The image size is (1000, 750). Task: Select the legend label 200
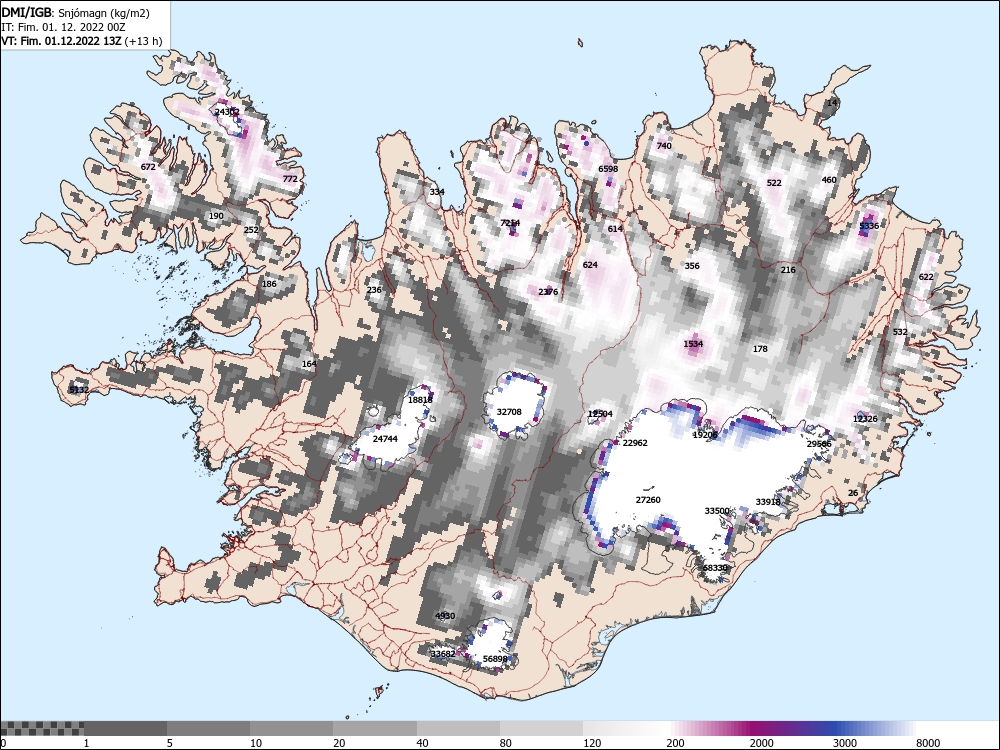(x=675, y=742)
